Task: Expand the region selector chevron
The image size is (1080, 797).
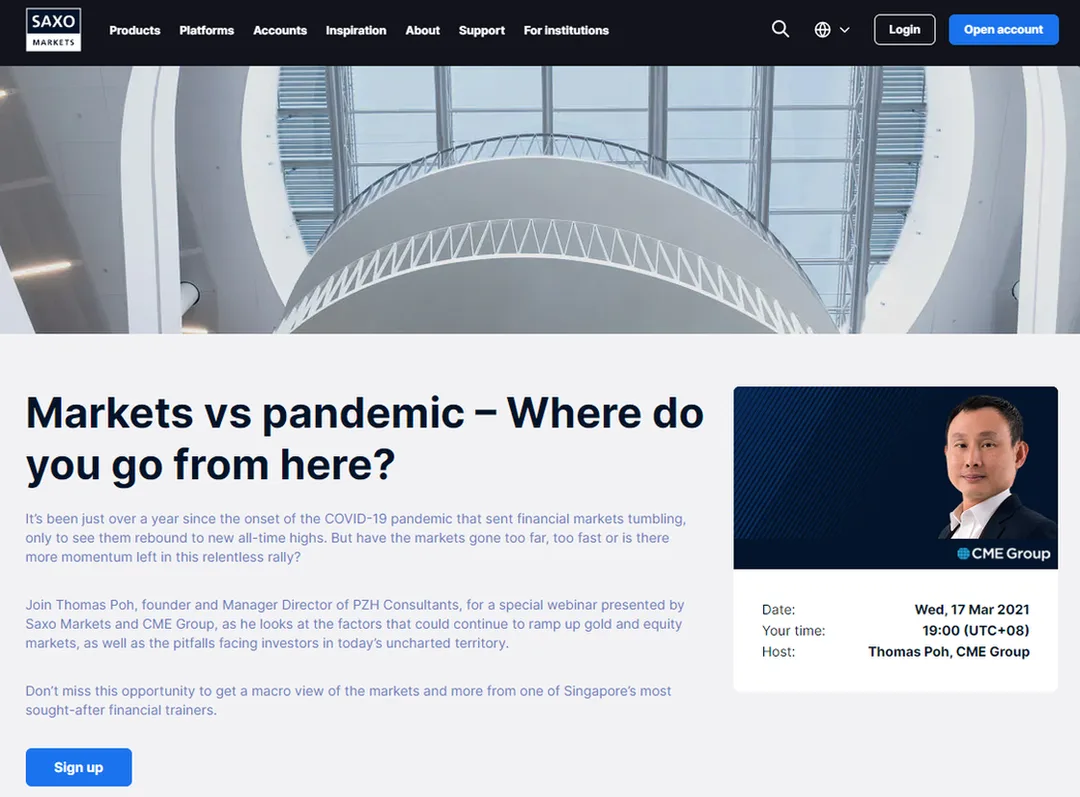Action: [844, 30]
